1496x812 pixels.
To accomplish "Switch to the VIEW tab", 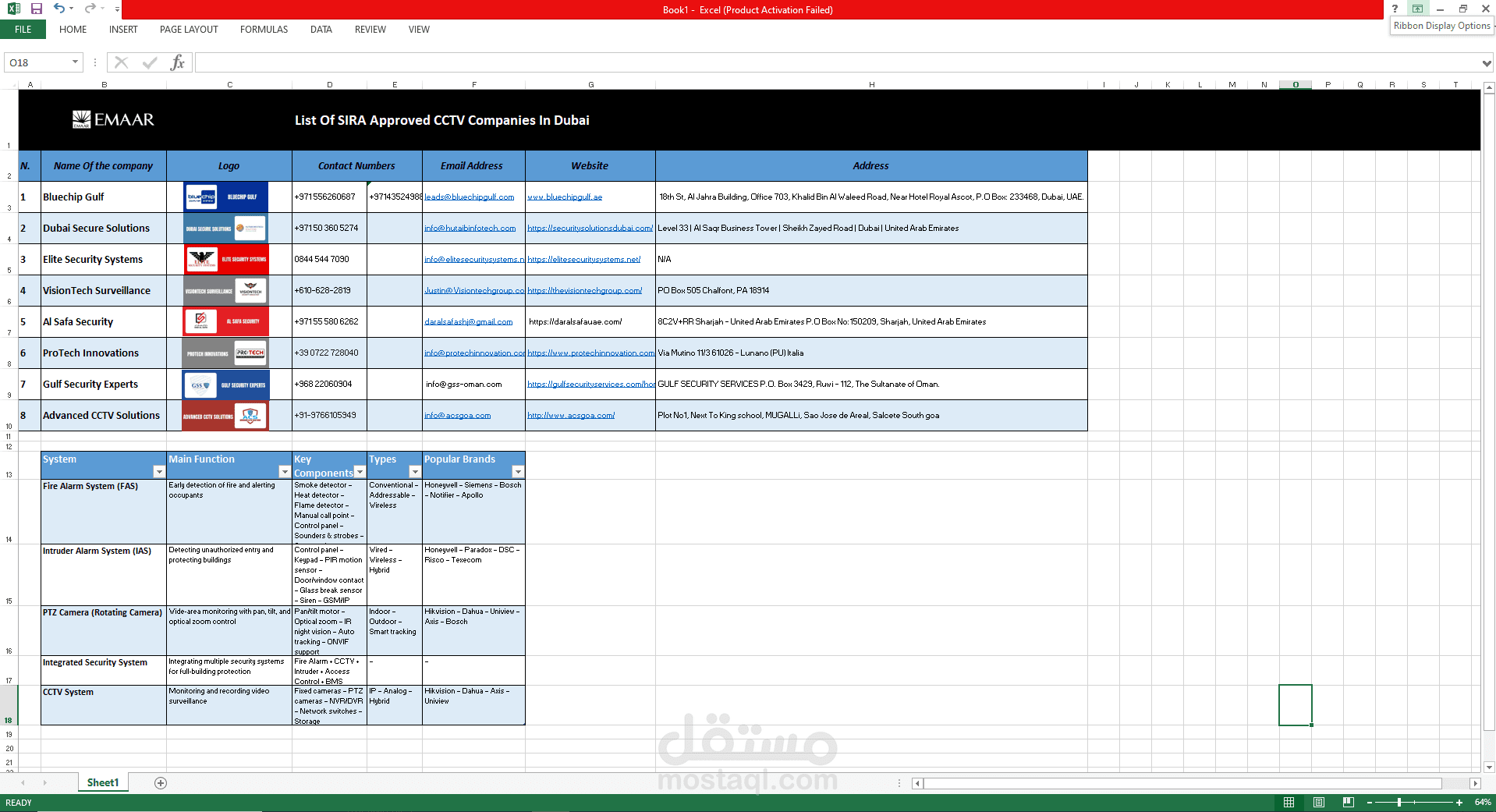I will 419,30.
